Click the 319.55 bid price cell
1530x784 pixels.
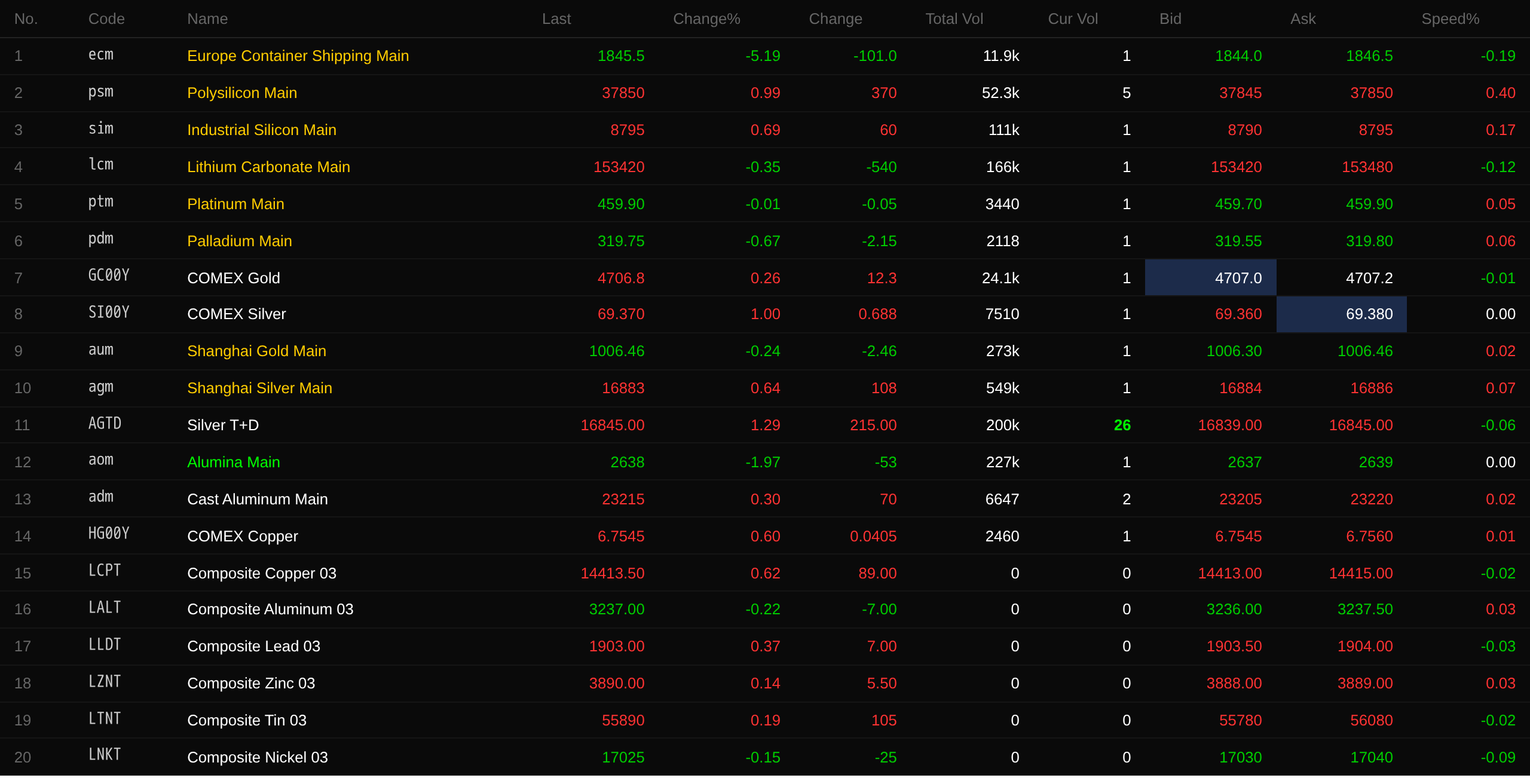point(1238,241)
